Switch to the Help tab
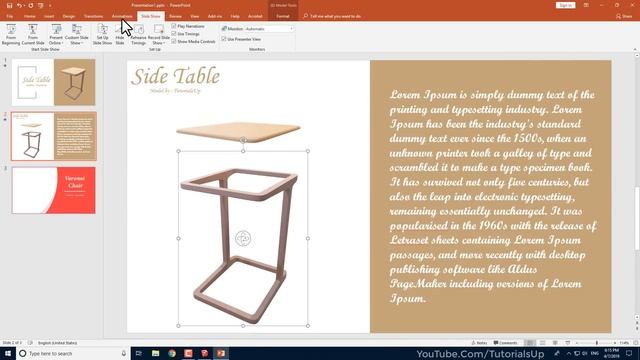Image resolution: width=640 pixels, height=360 pixels. click(235, 16)
